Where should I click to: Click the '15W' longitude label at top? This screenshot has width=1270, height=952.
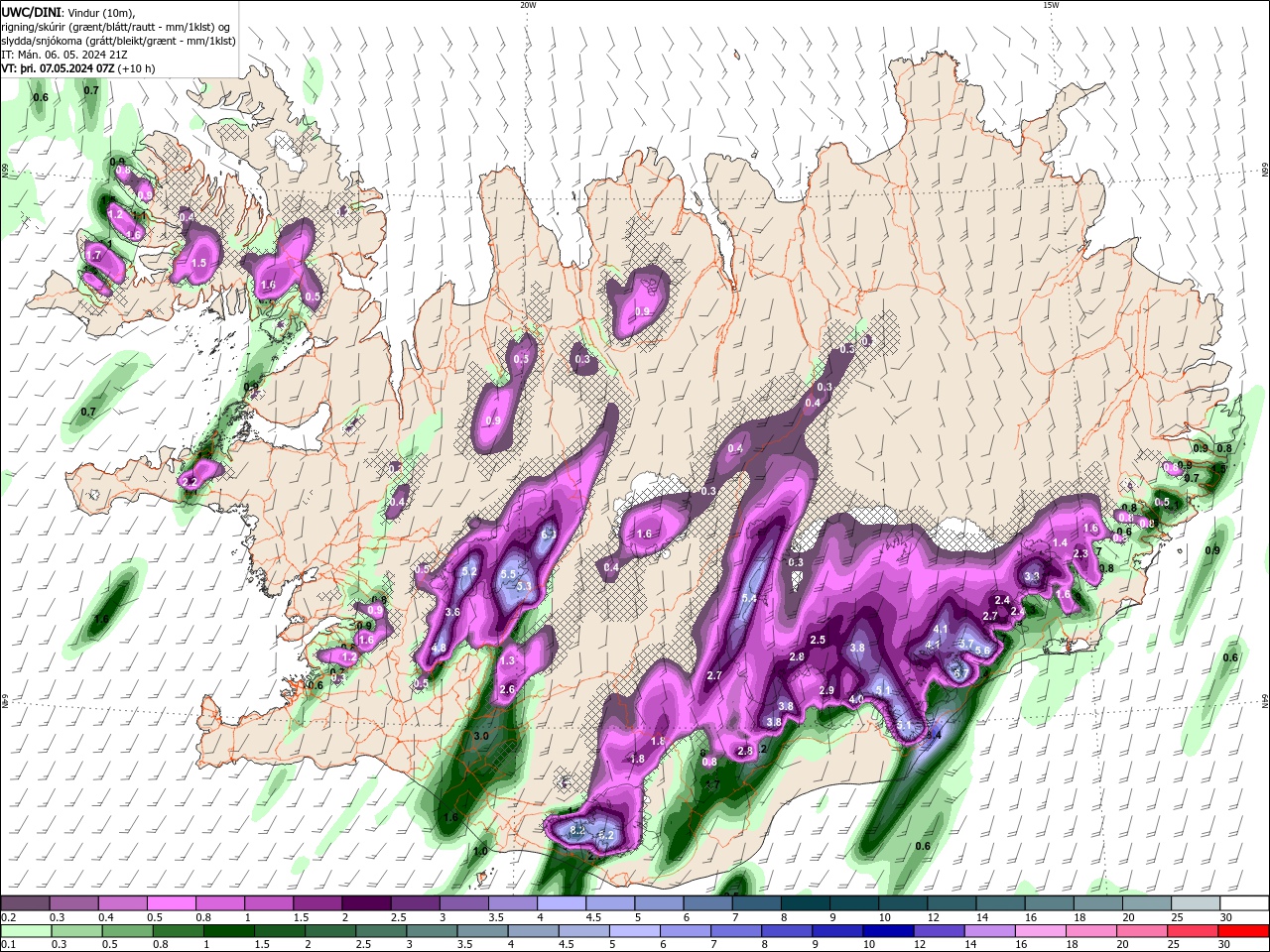[1051, 5]
